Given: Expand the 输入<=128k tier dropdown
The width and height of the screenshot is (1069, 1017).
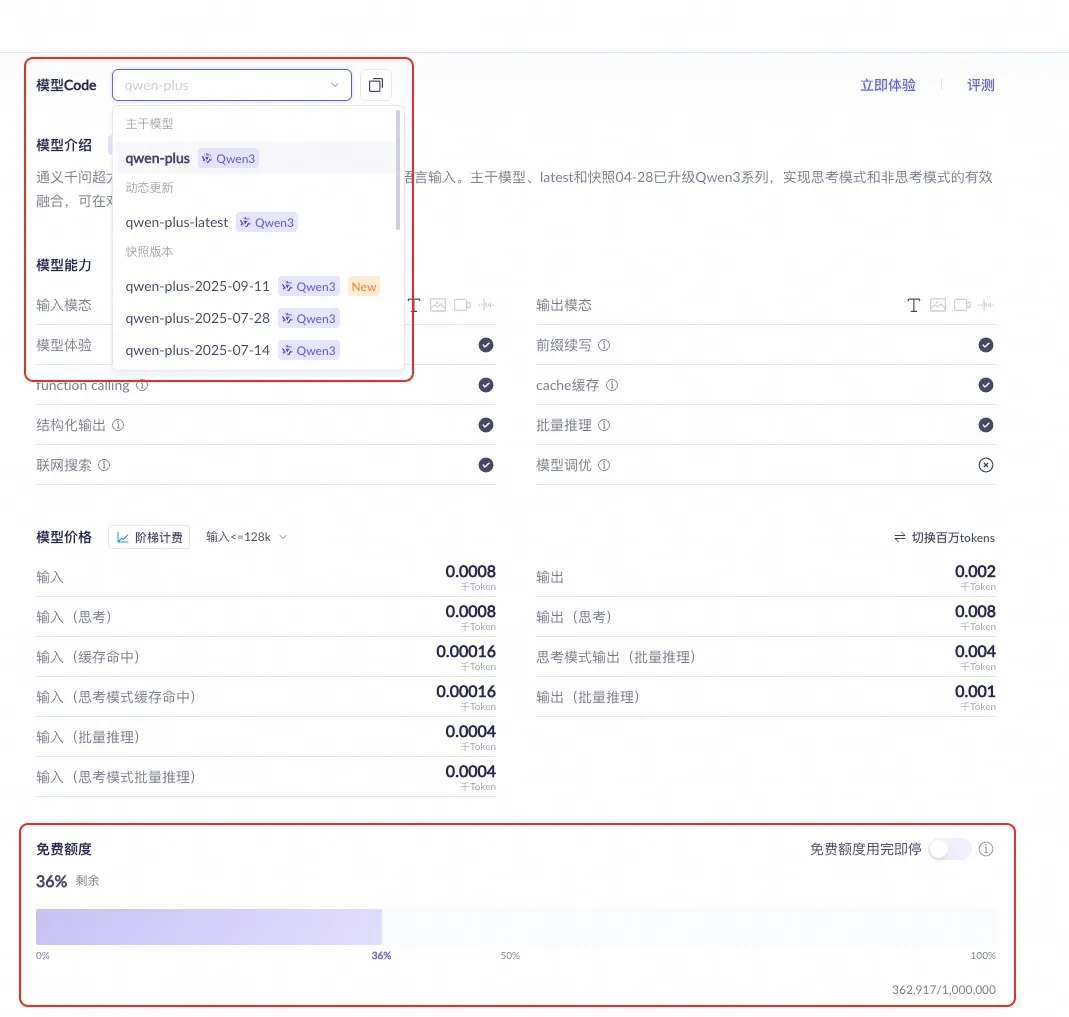Looking at the screenshot, I should pos(247,537).
